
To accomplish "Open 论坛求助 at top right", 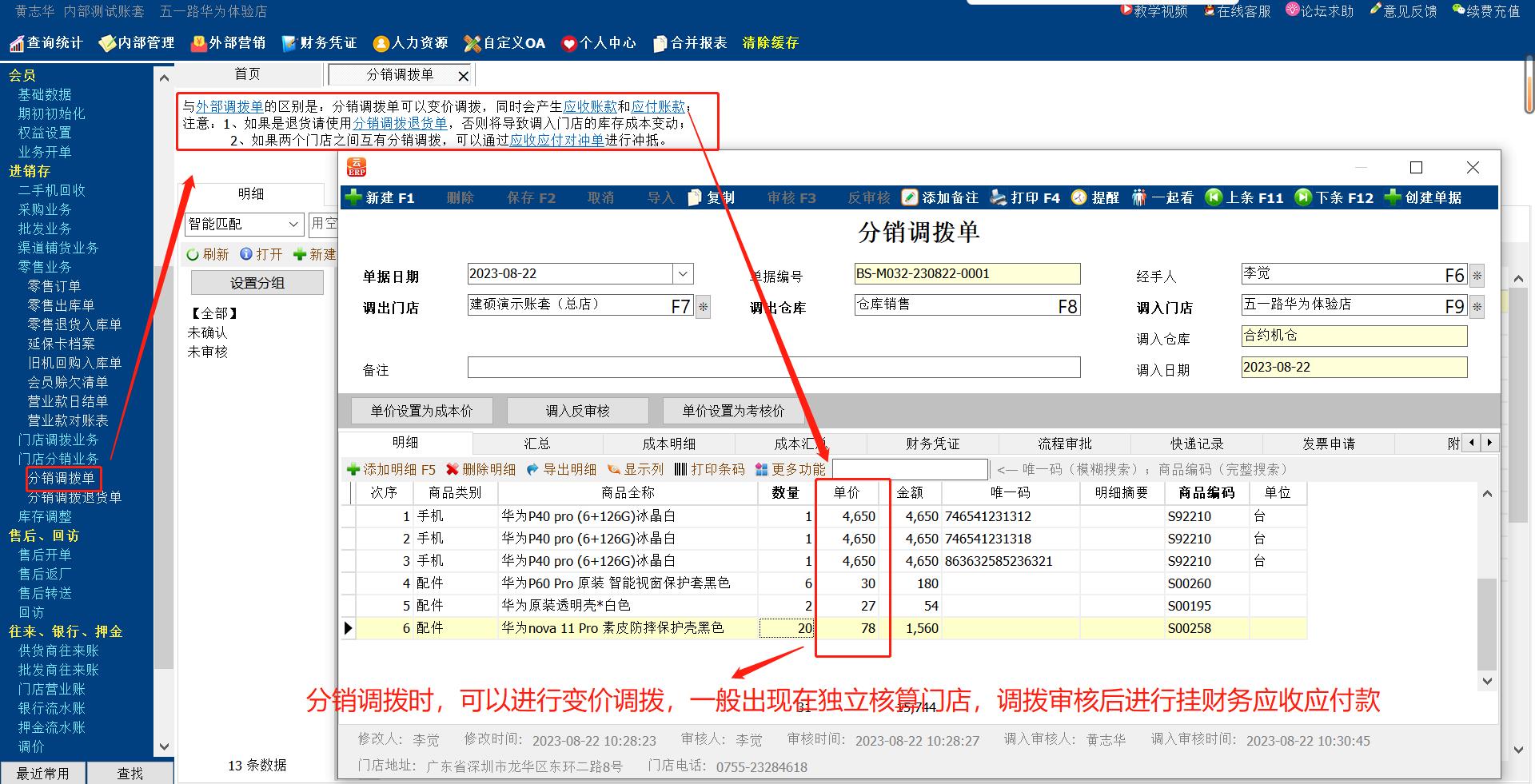I will (x=1320, y=11).
